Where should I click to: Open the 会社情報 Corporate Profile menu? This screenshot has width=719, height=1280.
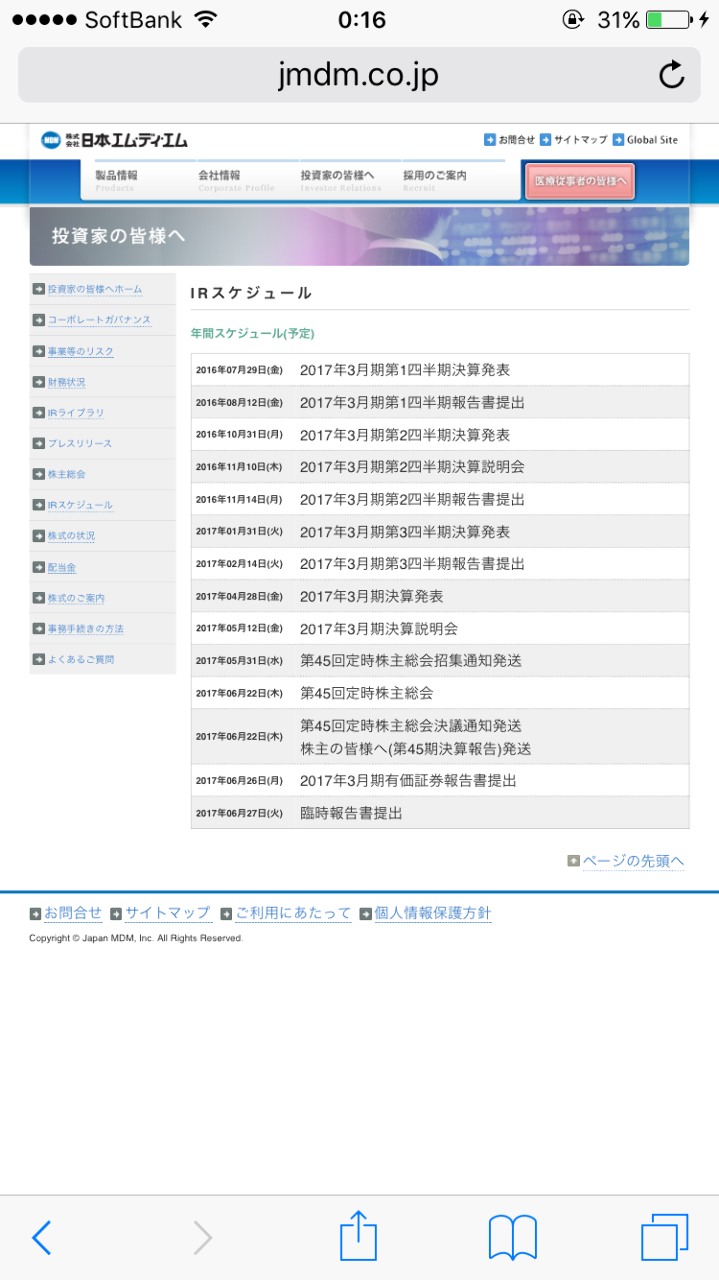point(235,180)
